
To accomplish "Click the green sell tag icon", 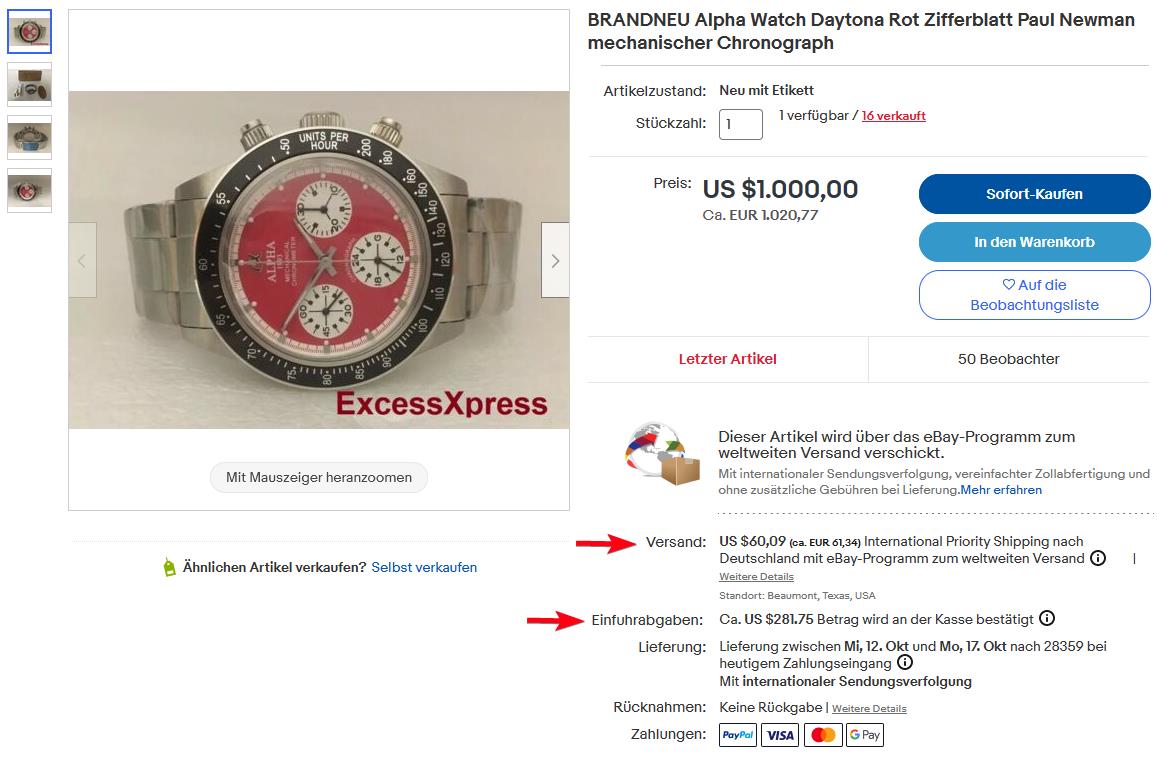I will click(169, 567).
